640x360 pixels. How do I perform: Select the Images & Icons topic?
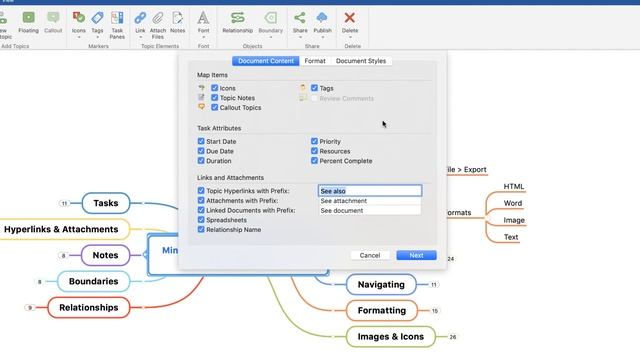click(x=391, y=337)
